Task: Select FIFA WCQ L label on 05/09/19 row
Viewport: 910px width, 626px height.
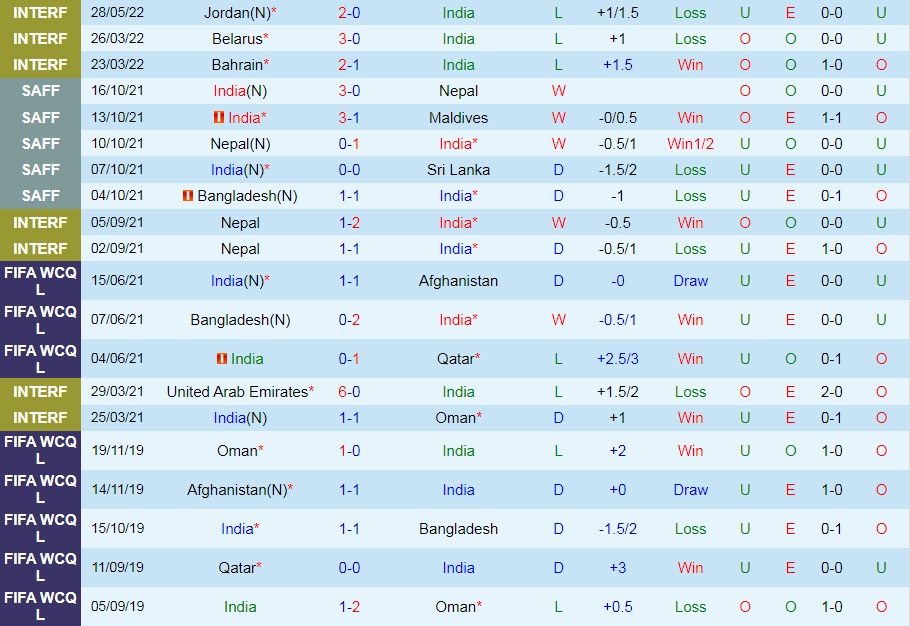Action: 40,606
